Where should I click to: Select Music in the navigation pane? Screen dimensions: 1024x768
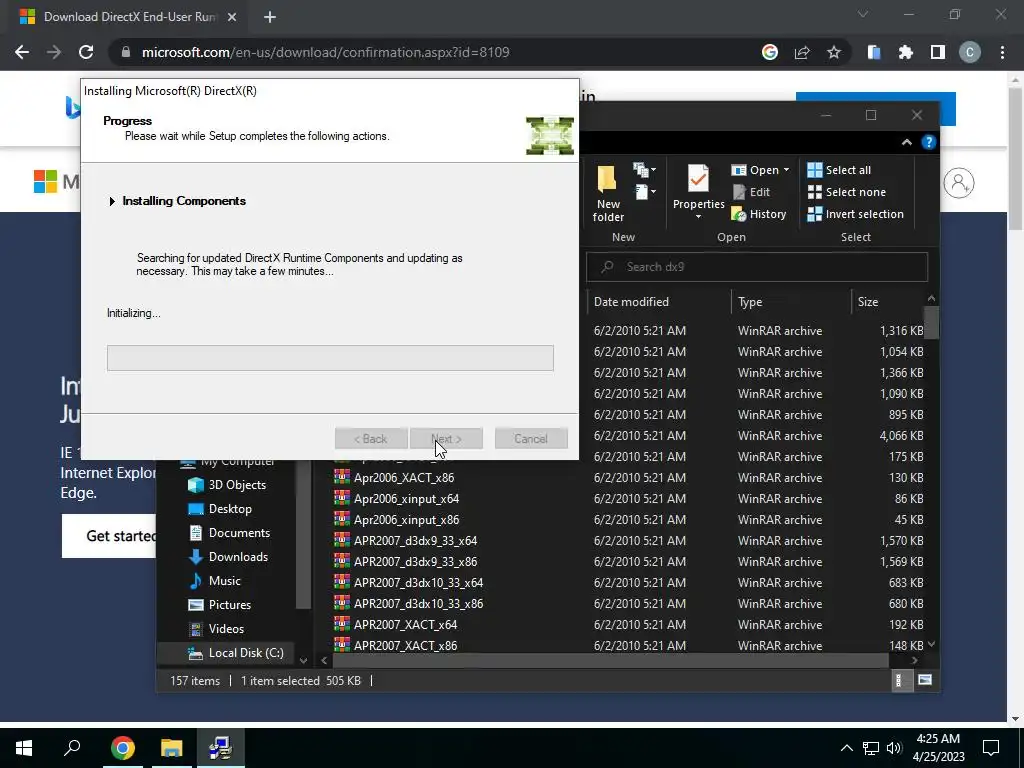click(214, 581)
